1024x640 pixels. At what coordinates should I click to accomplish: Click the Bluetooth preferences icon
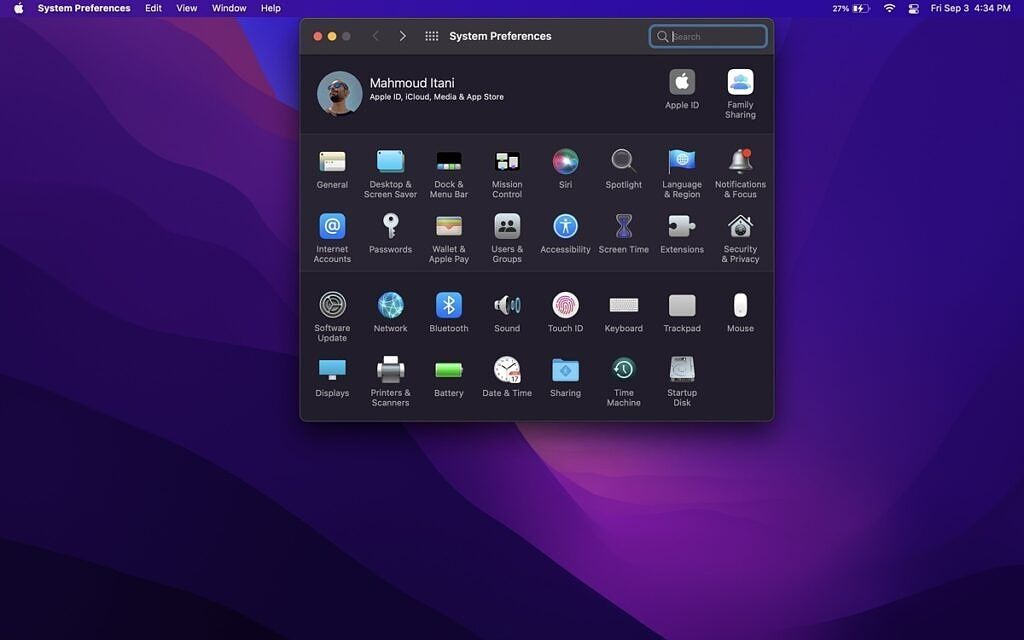[x=448, y=305]
